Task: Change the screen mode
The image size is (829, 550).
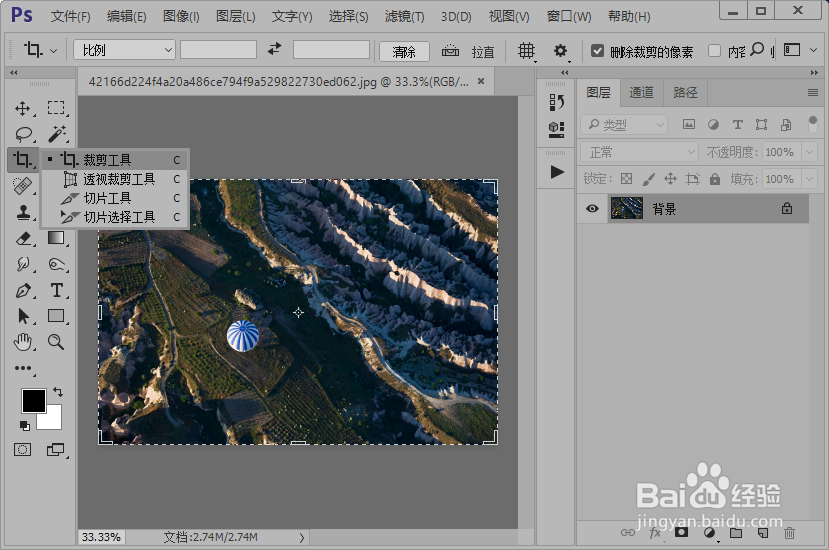Action: 56,450
